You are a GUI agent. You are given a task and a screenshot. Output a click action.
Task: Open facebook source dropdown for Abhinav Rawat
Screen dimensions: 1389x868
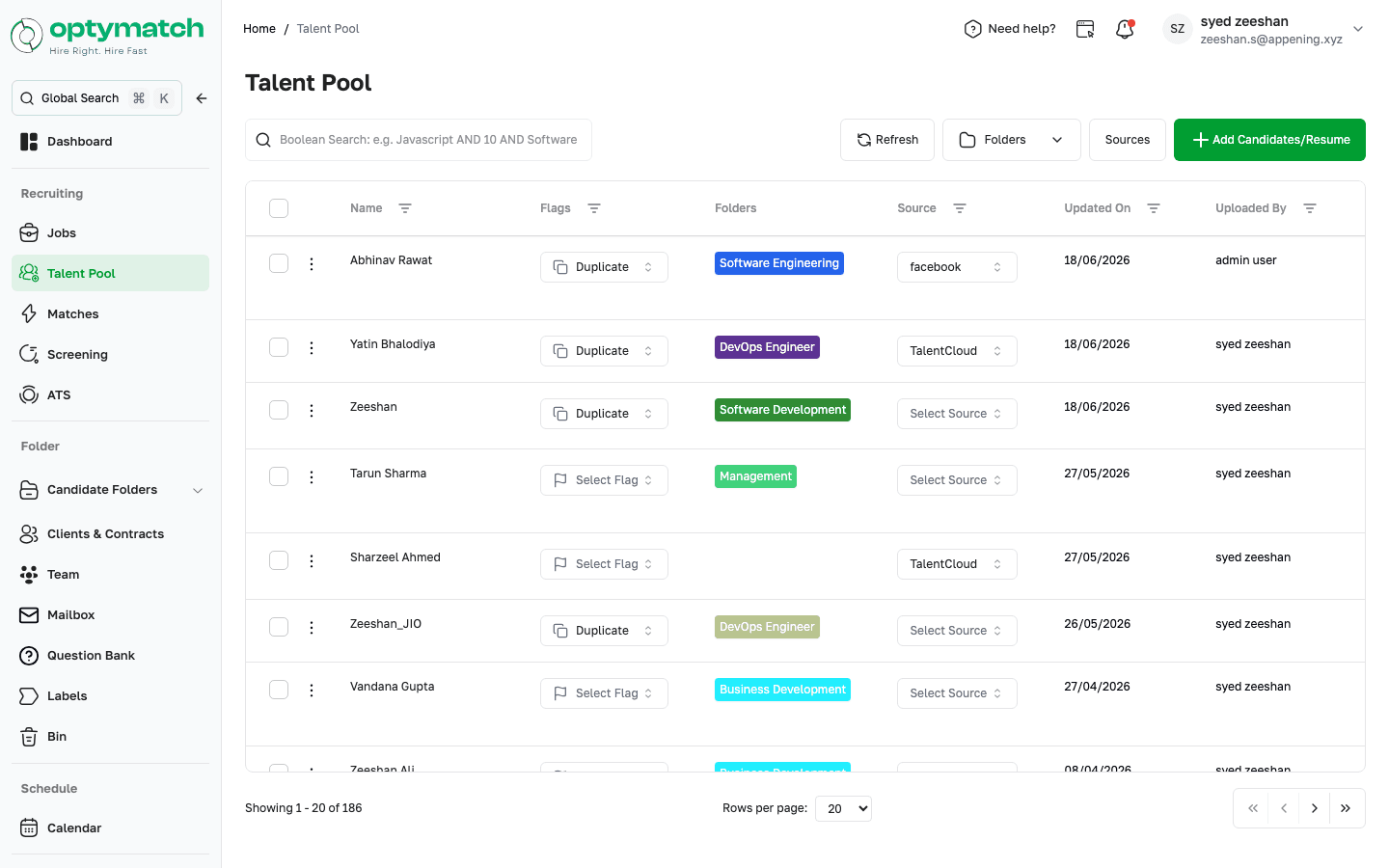957,267
